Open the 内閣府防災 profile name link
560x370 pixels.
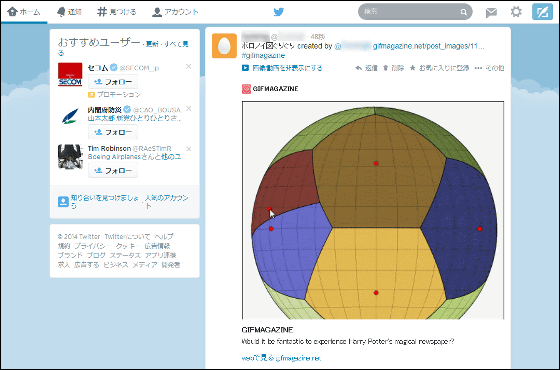[x=105, y=110]
